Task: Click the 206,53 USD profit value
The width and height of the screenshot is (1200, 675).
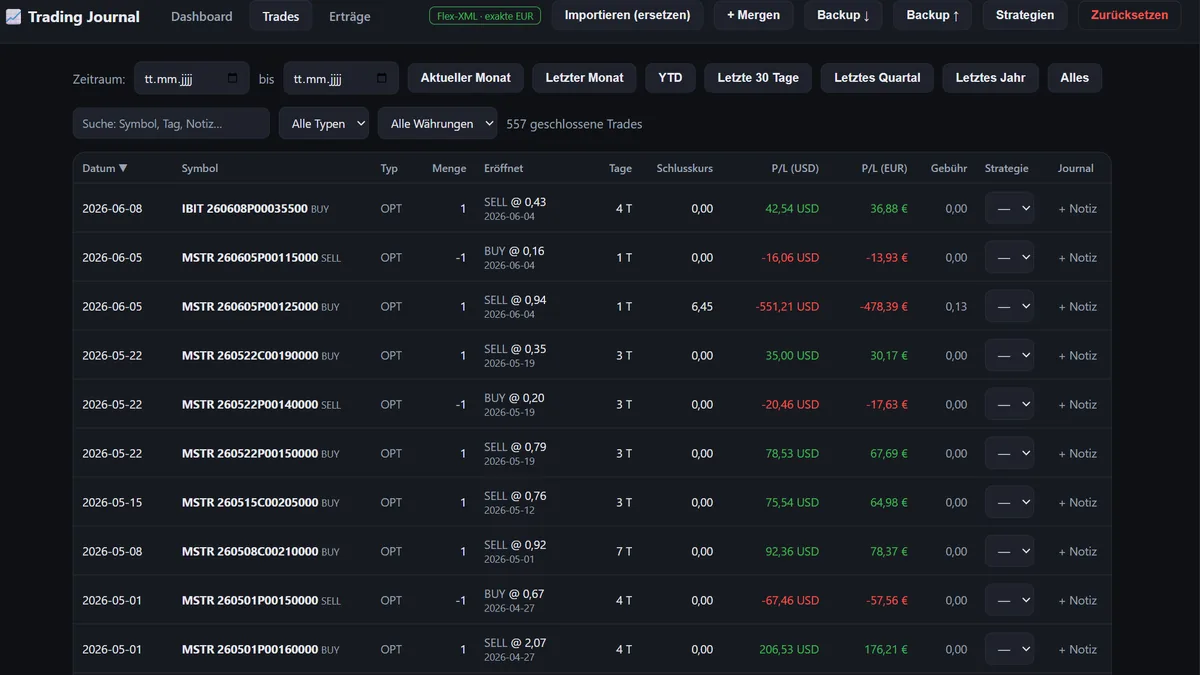Action: [790, 650]
